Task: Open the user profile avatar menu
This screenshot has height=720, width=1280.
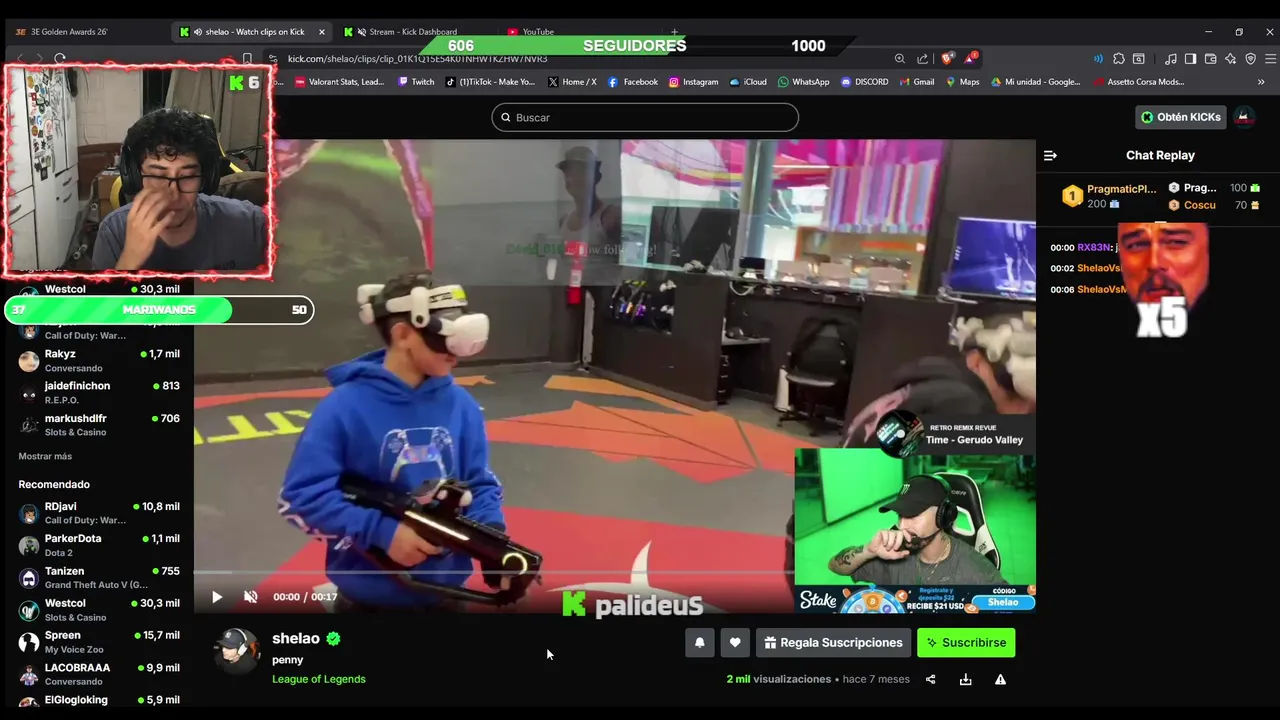Action: pyautogui.click(x=1243, y=117)
